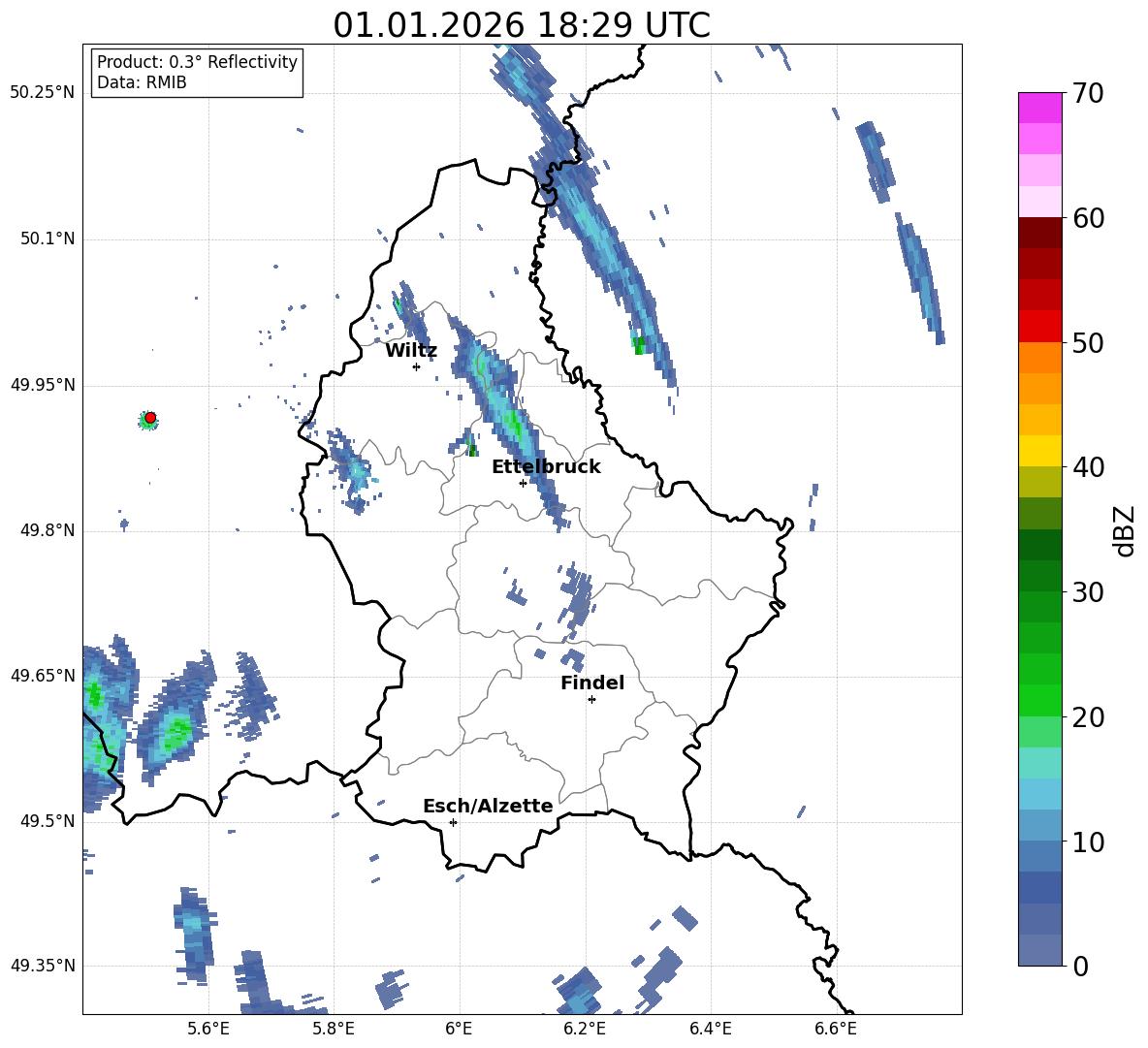
Task: Click the 70 colorbar tick label
Action: [x=1089, y=94]
